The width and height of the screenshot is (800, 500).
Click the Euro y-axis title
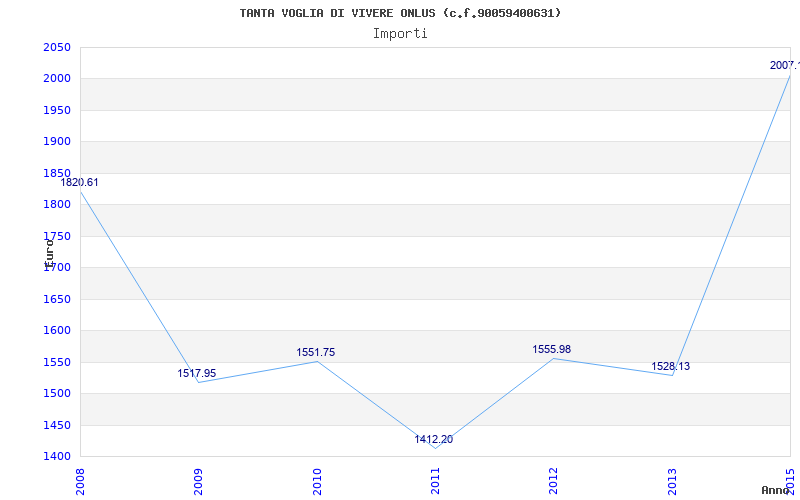pyautogui.click(x=49, y=254)
